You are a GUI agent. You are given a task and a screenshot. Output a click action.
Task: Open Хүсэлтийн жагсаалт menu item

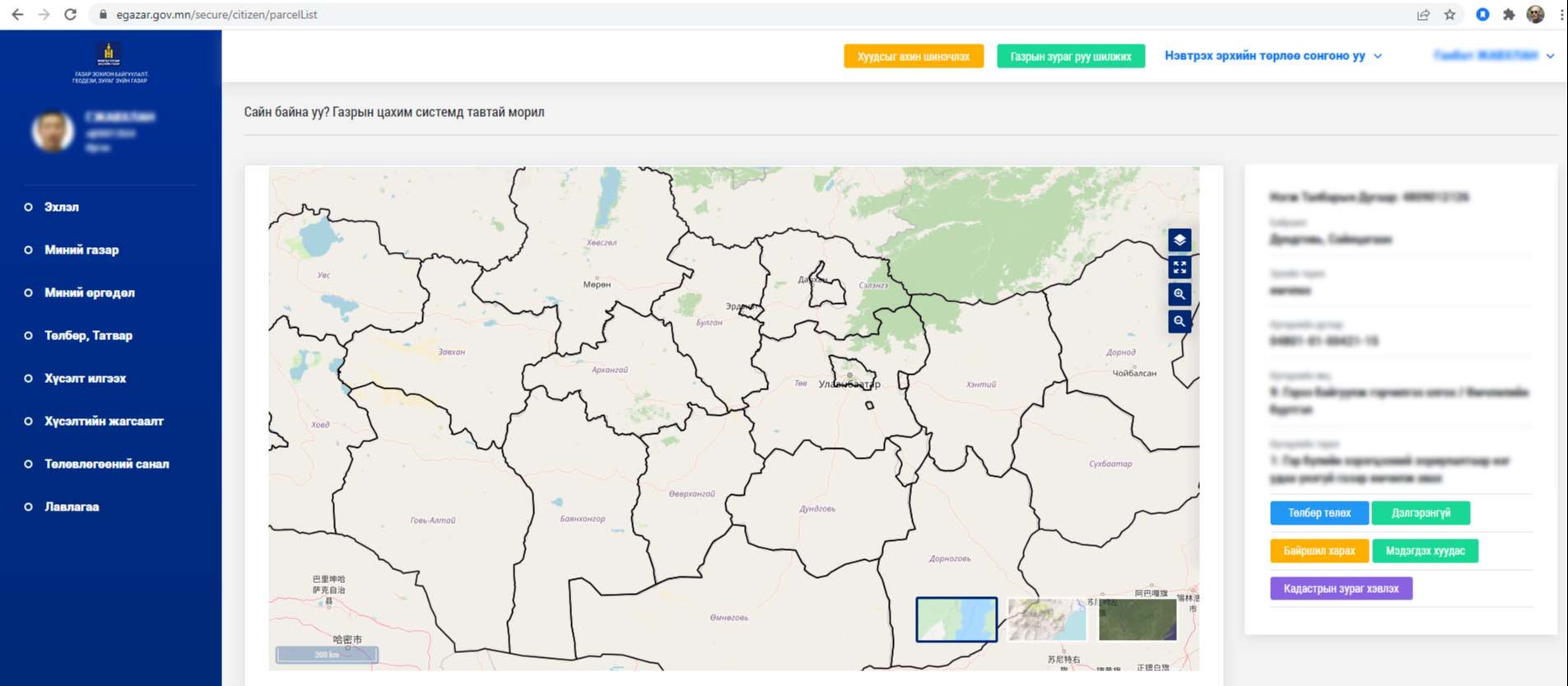[104, 421]
